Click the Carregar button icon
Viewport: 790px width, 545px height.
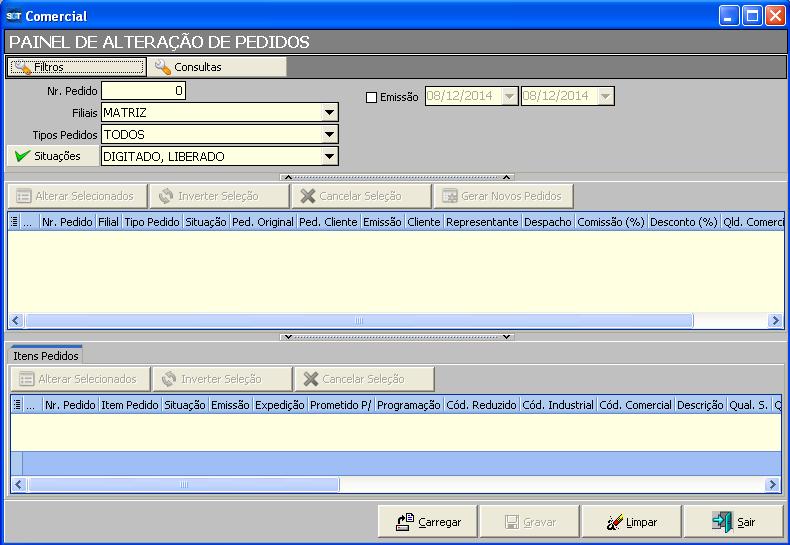[x=405, y=522]
